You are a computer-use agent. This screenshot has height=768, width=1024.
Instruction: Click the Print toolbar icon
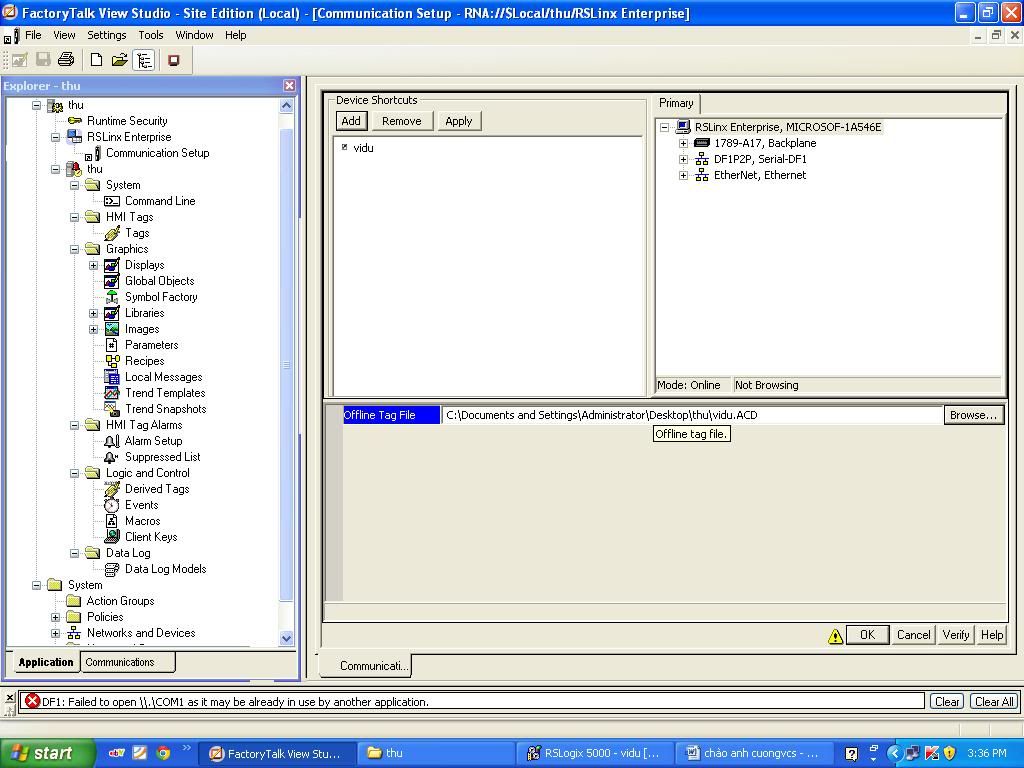tap(66, 59)
